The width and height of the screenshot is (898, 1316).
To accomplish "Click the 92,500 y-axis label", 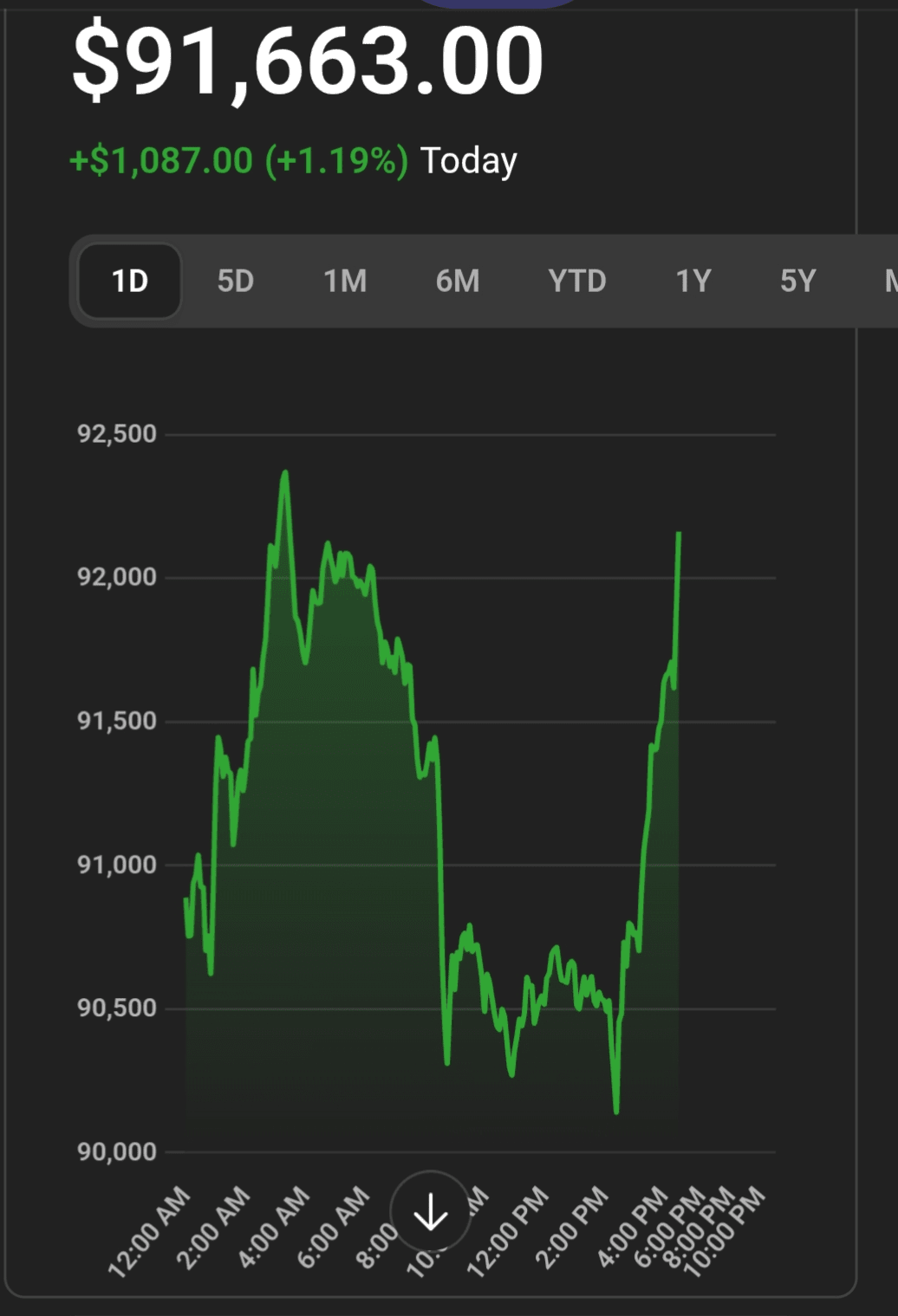I will click(117, 434).
